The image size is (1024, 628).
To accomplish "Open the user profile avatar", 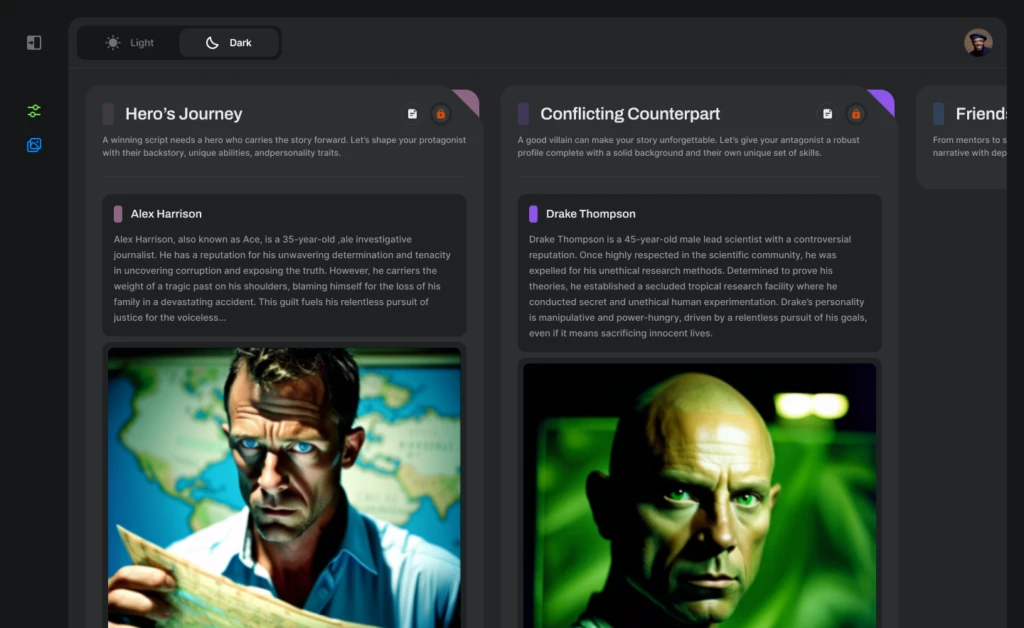I will (978, 42).
